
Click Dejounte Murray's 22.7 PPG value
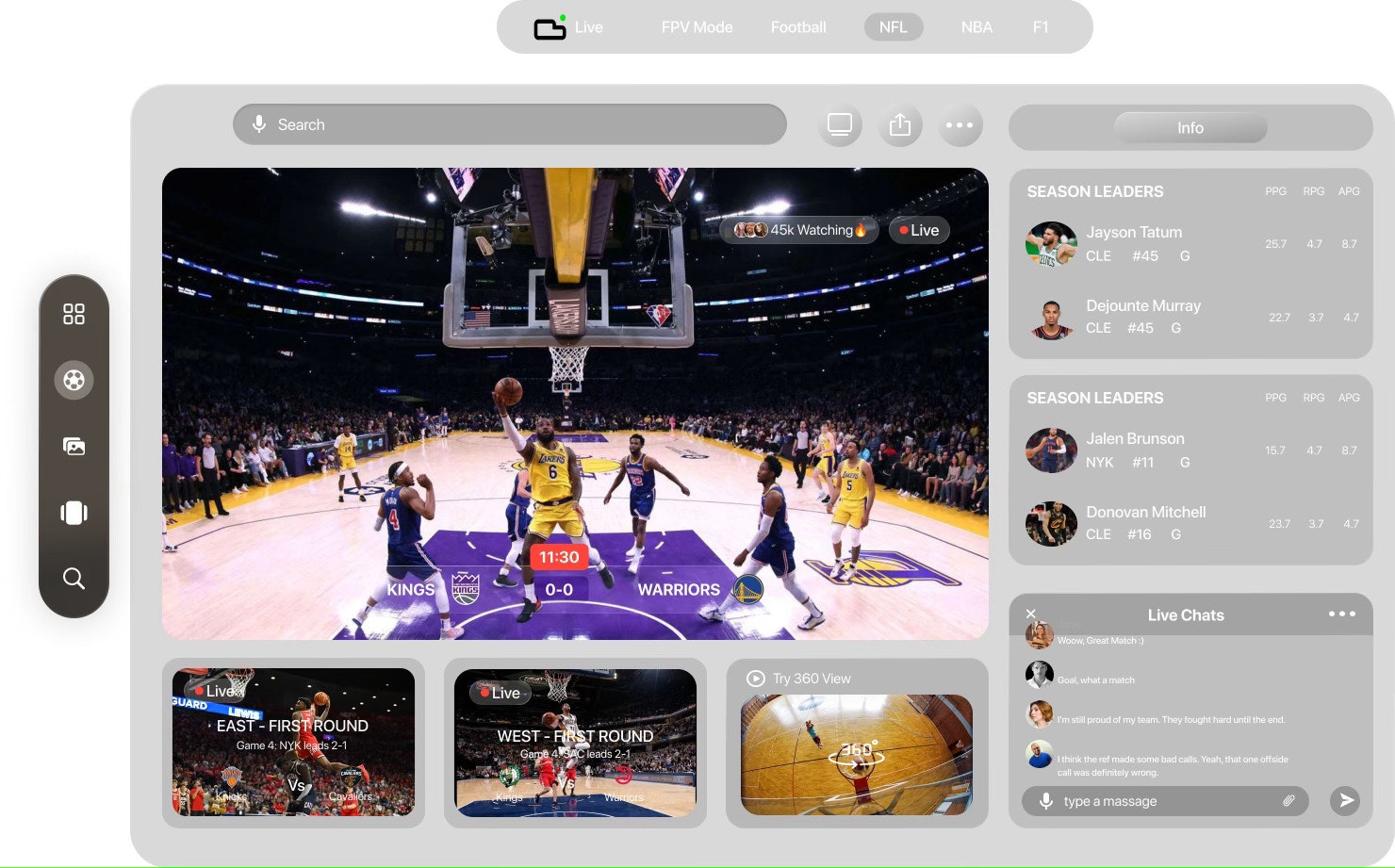1279,318
